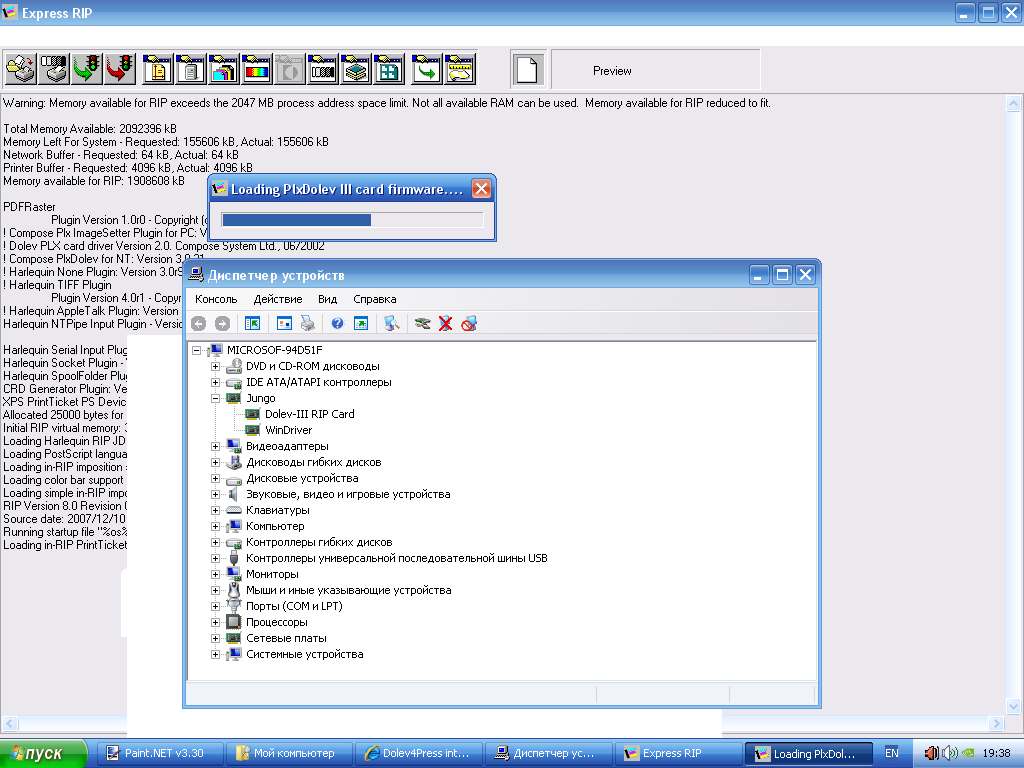The width and height of the screenshot is (1024, 768).
Task: Open the Calibration Manager grayscale strip icon
Action: [x=323, y=69]
